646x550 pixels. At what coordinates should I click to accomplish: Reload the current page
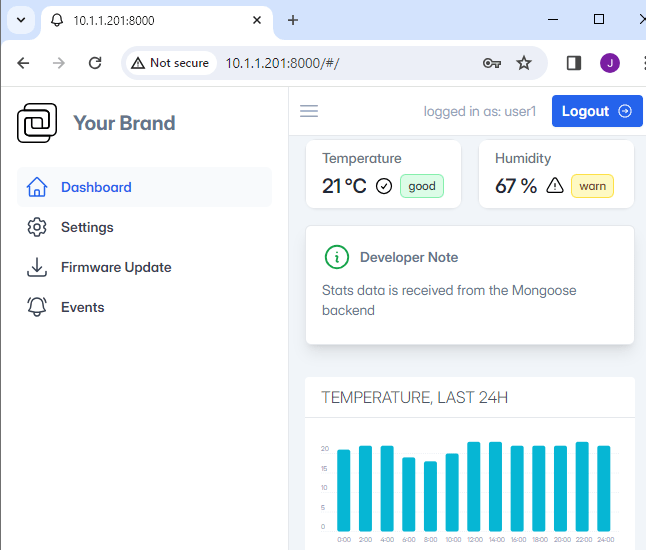(x=95, y=63)
